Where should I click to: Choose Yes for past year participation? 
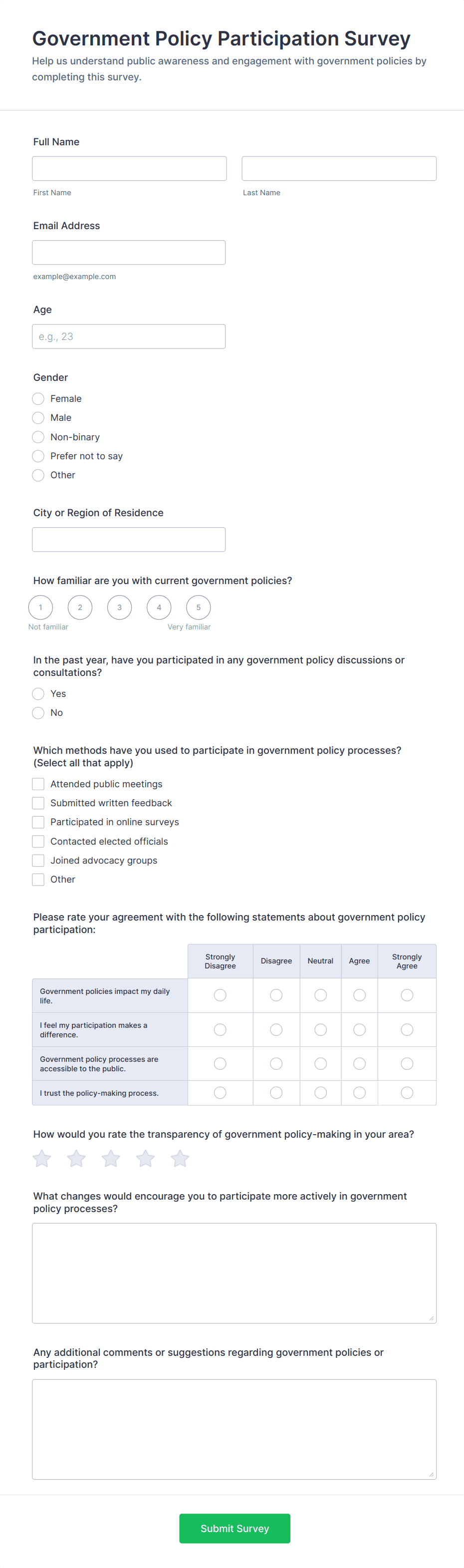coord(38,694)
